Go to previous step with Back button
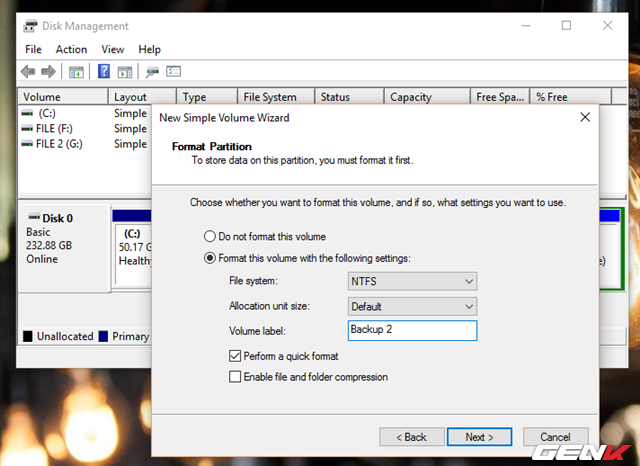640x466 pixels. tap(411, 437)
